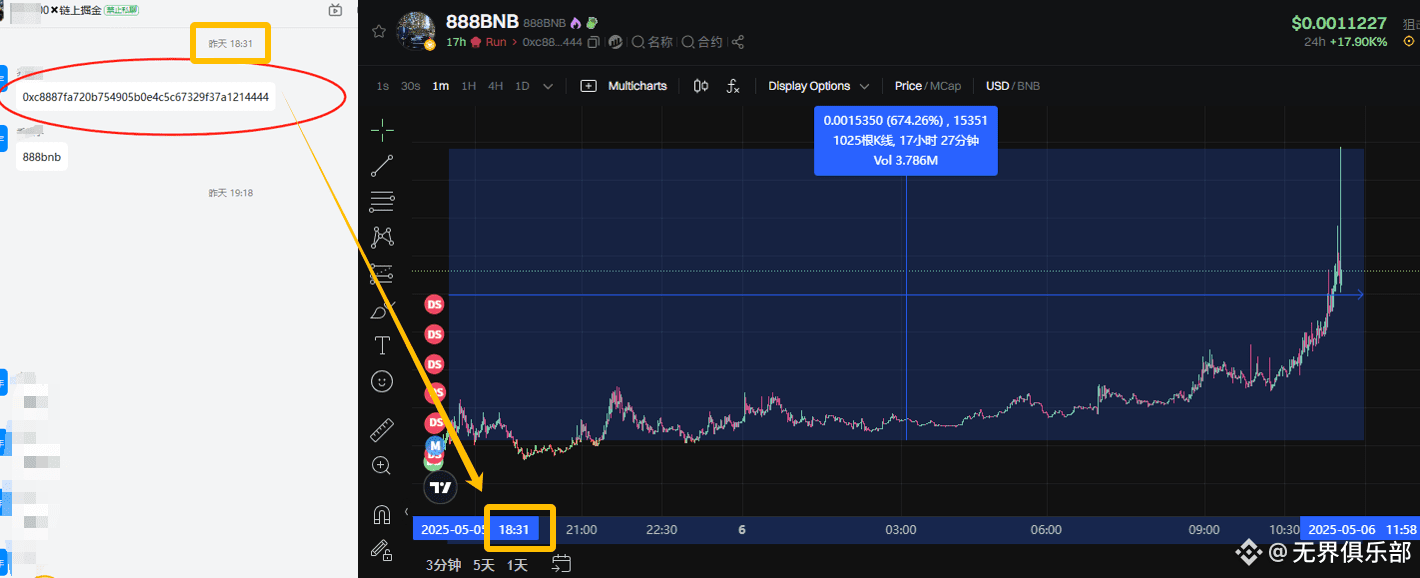Click the 24h +17.90K% change value
Viewport: 1420px width, 578px height.
pos(1346,42)
